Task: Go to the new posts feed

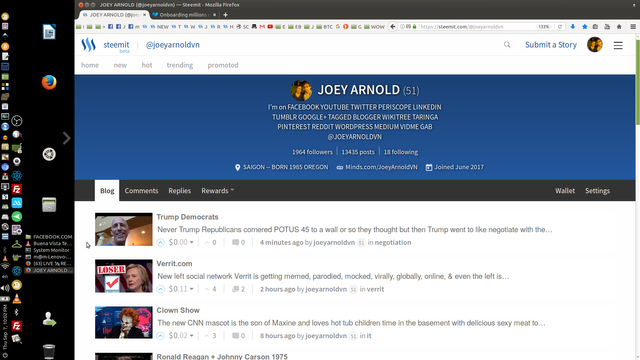Action: click(x=120, y=65)
